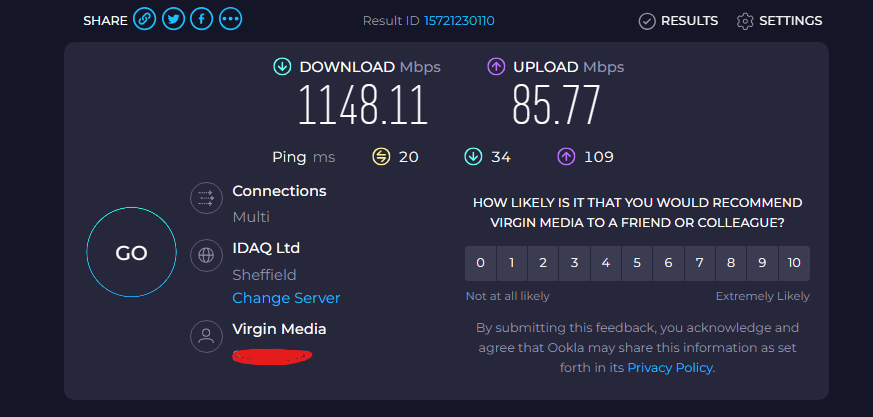The image size is (873, 417).
Task: Click the yellow idle ping icon
Action: pos(381,157)
